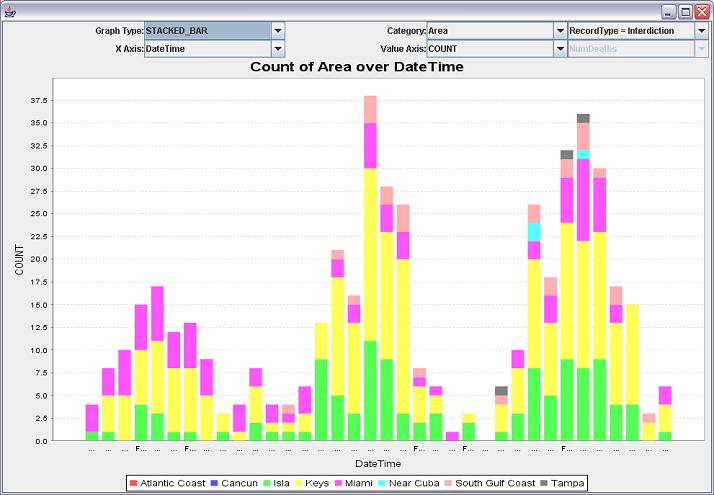The image size is (714, 495).
Task: Click the tallest bar reaching 38
Action: pyautogui.click(x=370, y=268)
